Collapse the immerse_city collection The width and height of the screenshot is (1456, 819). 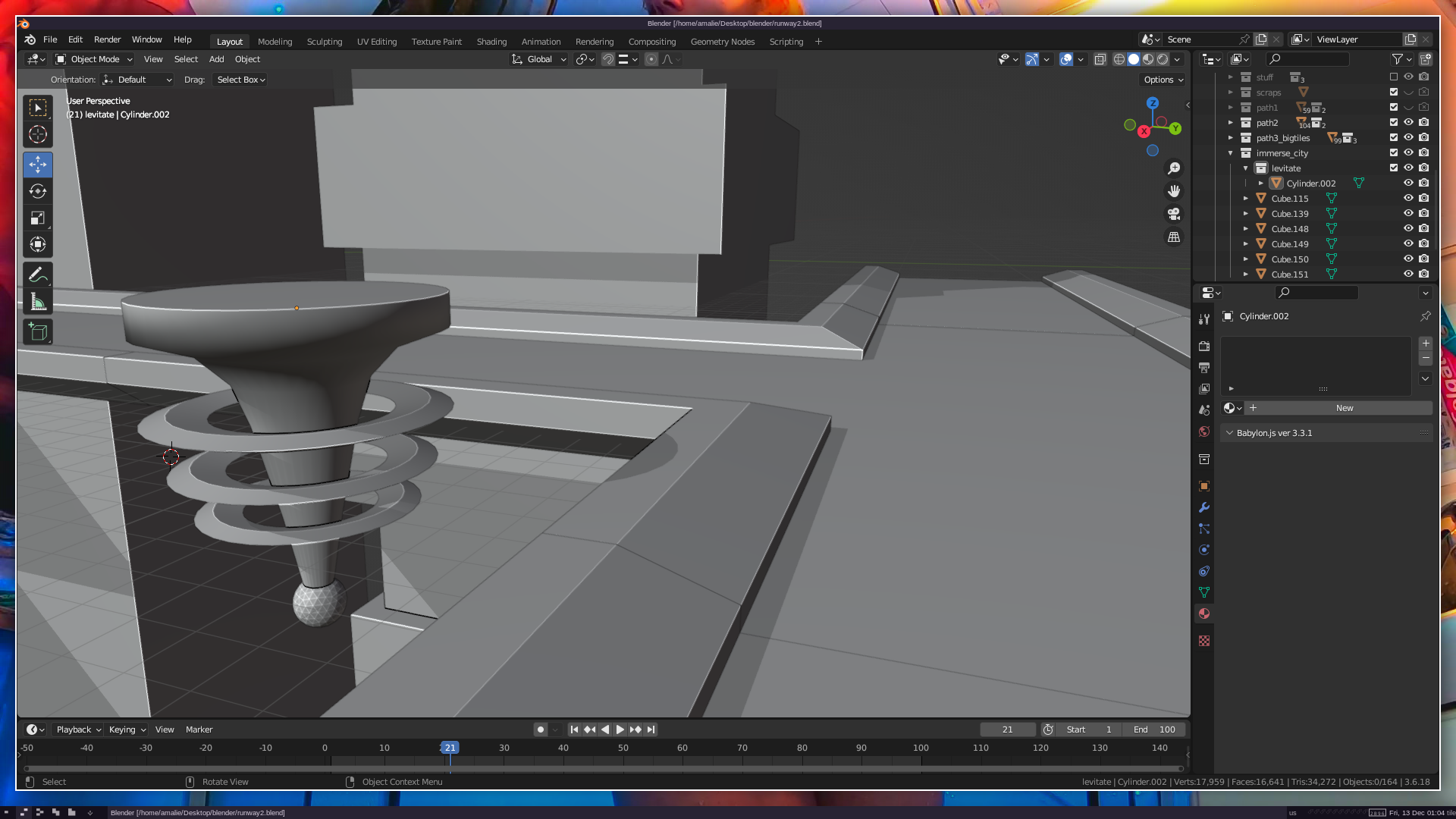pyautogui.click(x=1231, y=153)
